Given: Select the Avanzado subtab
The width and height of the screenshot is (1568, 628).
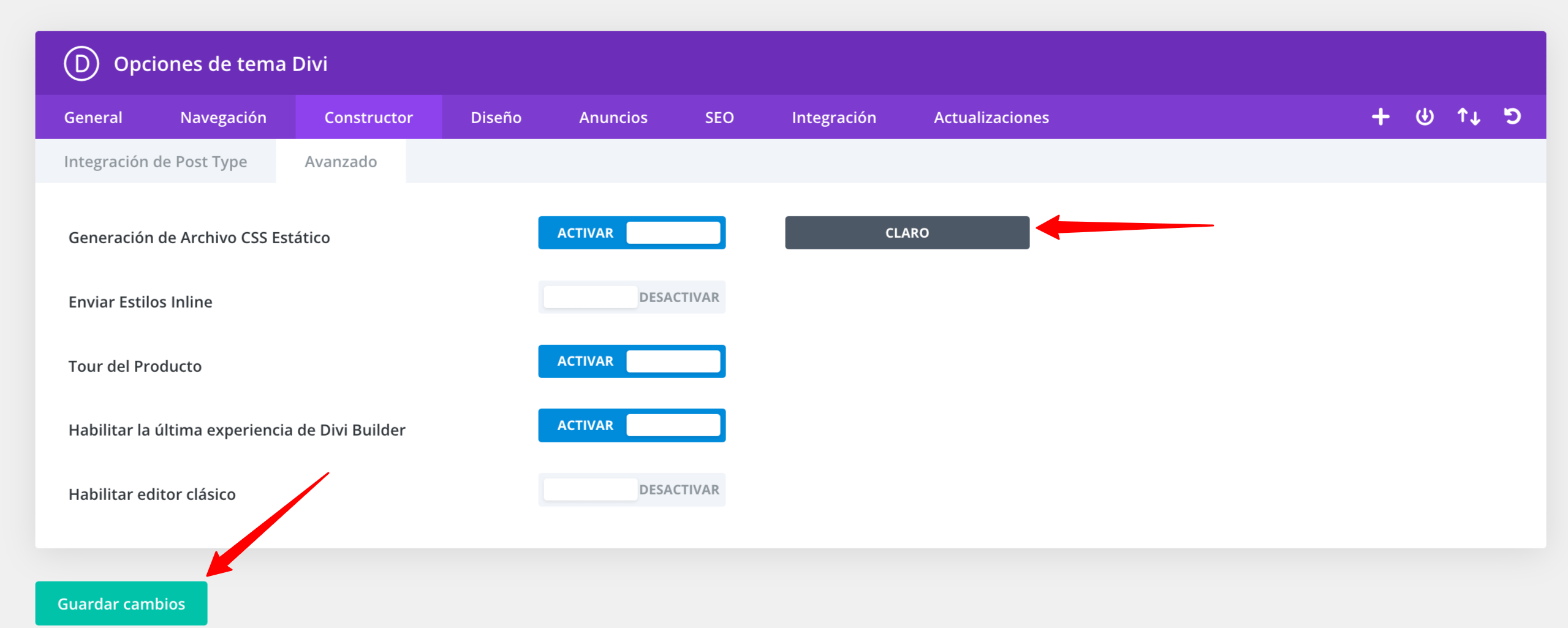Looking at the screenshot, I should point(341,161).
